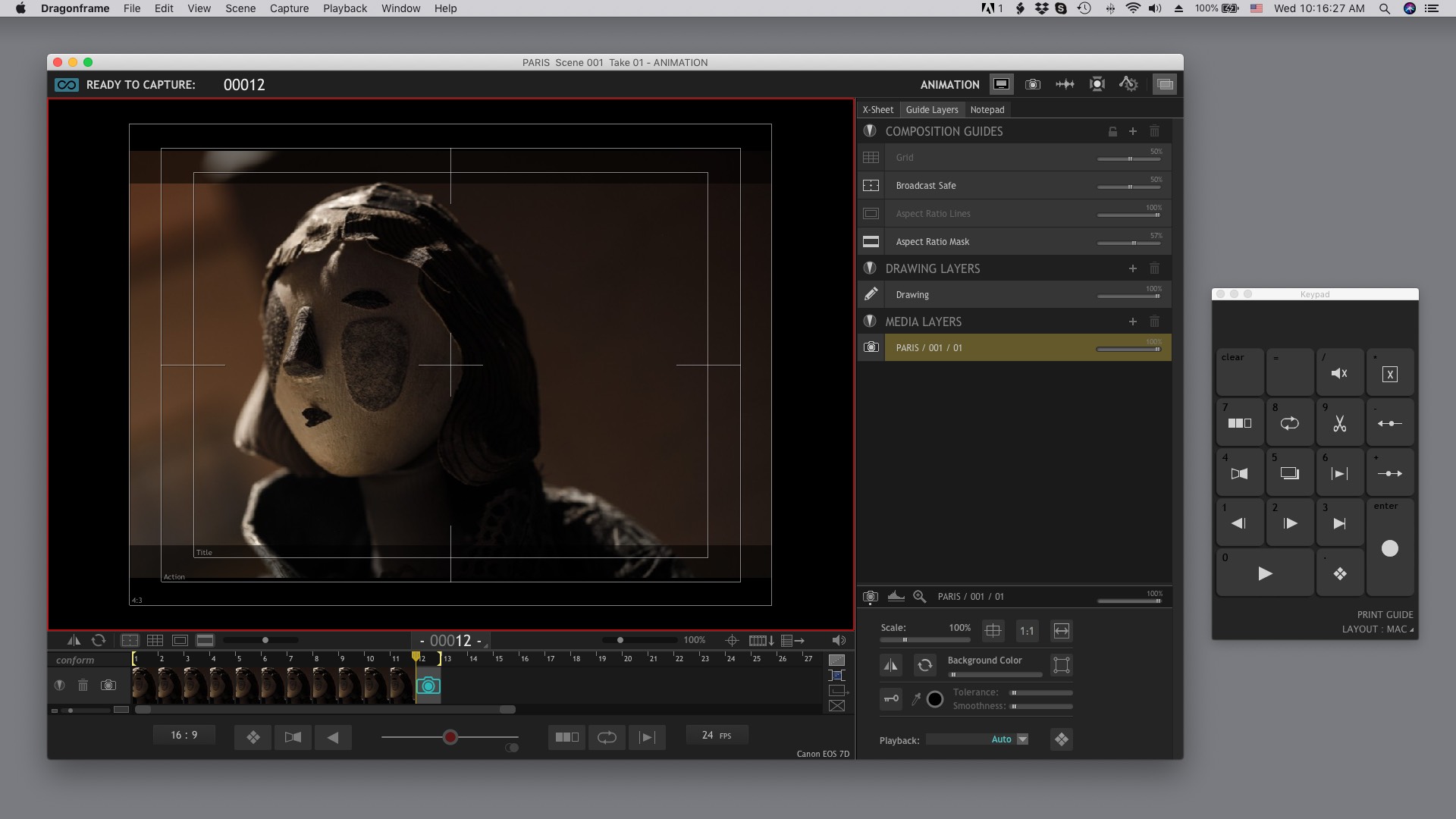Toggle the Aspect Ratio Mask guide
The height and width of the screenshot is (819, 1456).
(x=871, y=242)
